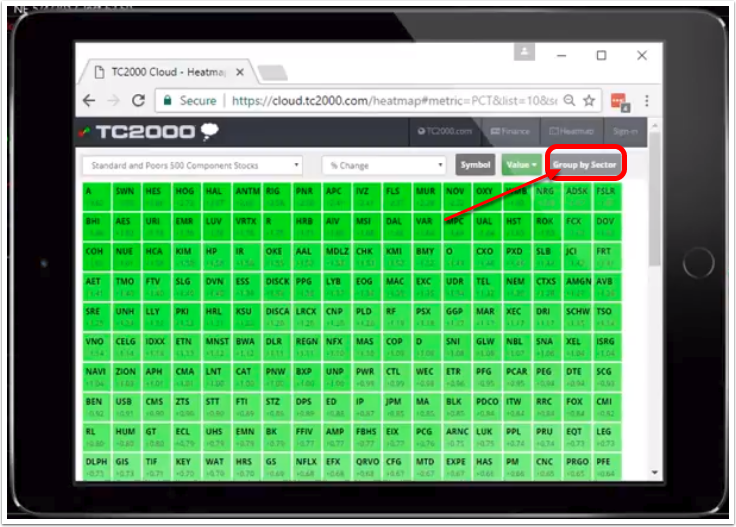
Task: Go back with the browser back arrow
Action: coord(89,100)
